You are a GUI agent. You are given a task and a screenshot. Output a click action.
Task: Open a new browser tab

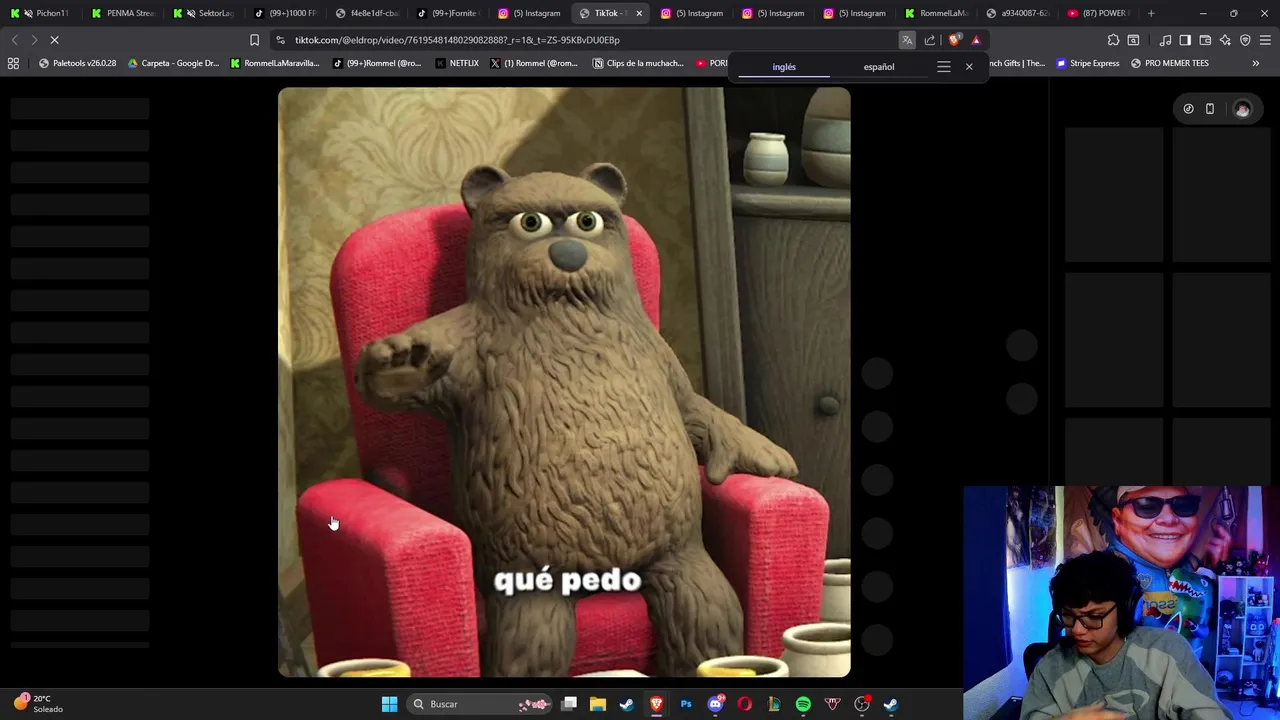coord(1151,13)
